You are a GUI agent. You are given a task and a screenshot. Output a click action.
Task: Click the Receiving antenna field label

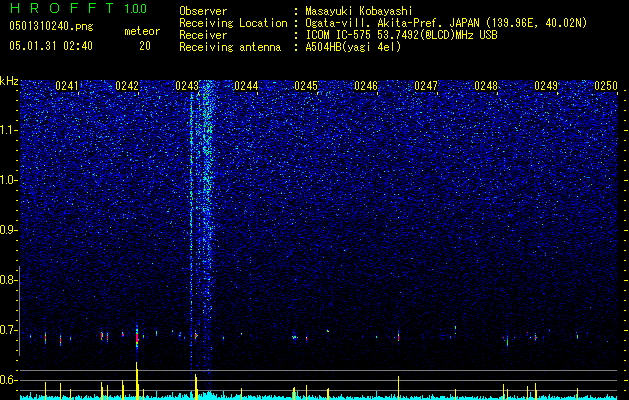pos(230,47)
